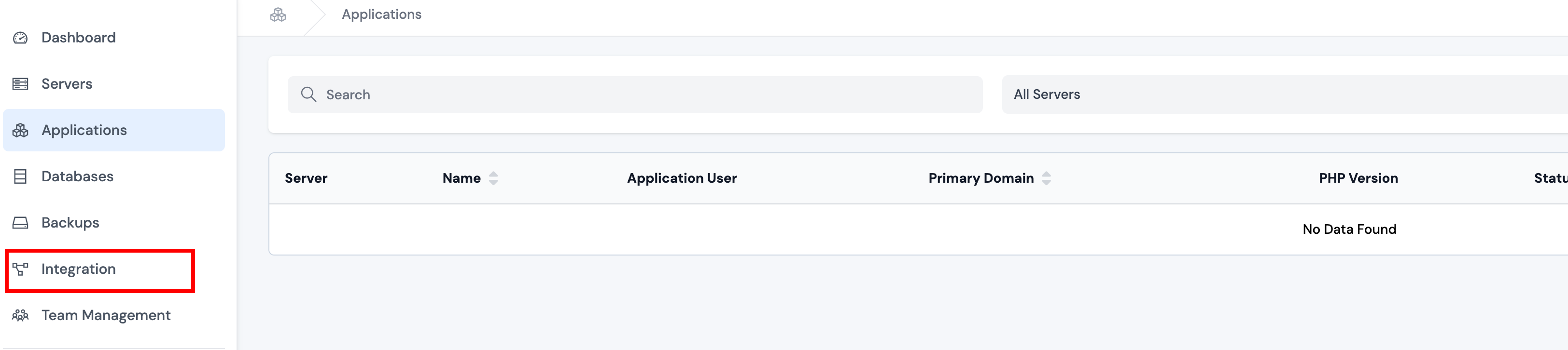Click the breadcrumb cubes home icon
This screenshot has height=350, width=1568.
coord(278,14)
